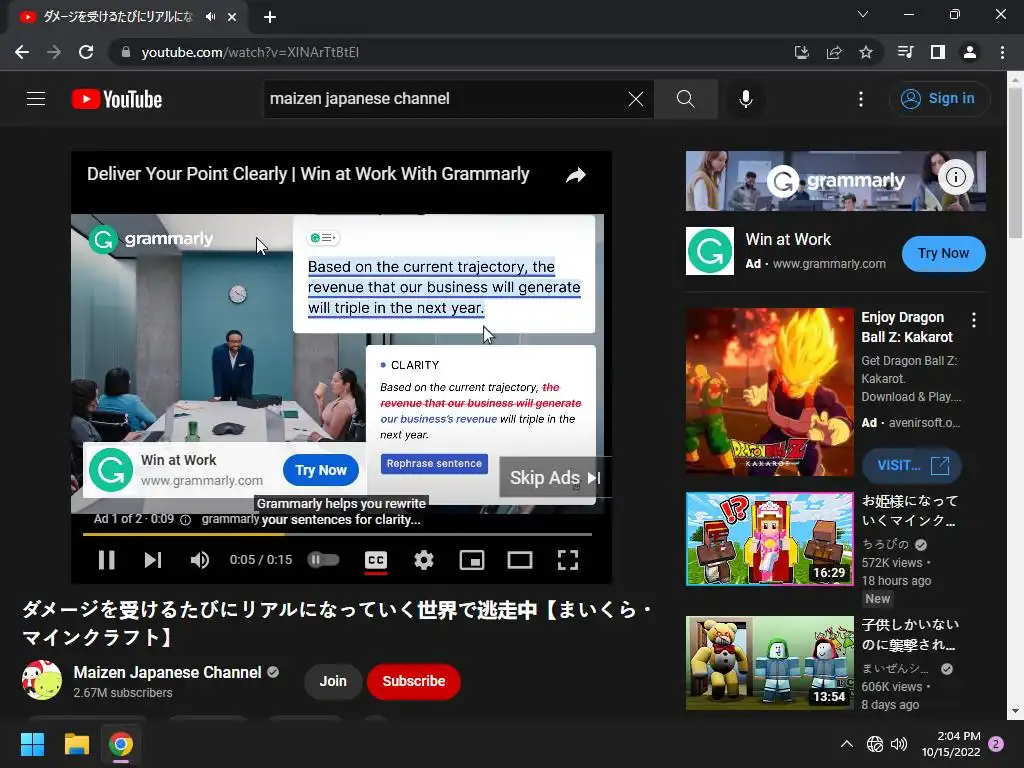This screenshot has height=768, width=1024.
Task: Click the Sign in button
Action: (x=938, y=99)
